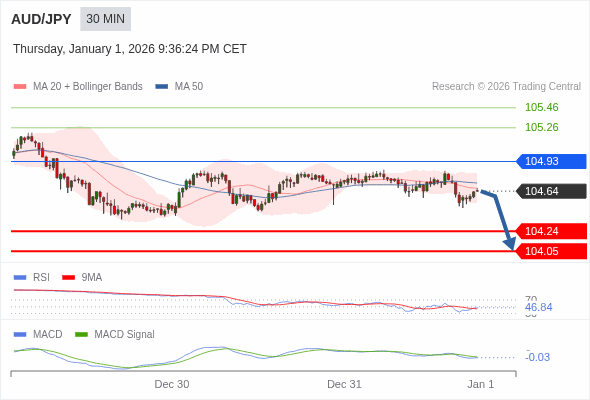590x400 pixels.
Task: Click the 30 MIN timeframe button
Action: click(x=105, y=19)
